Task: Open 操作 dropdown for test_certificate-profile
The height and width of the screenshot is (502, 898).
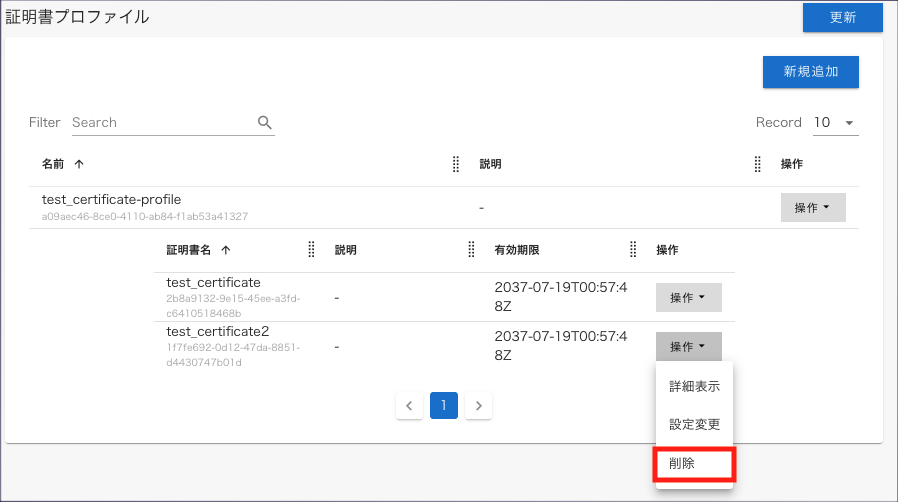Action: [x=813, y=208]
